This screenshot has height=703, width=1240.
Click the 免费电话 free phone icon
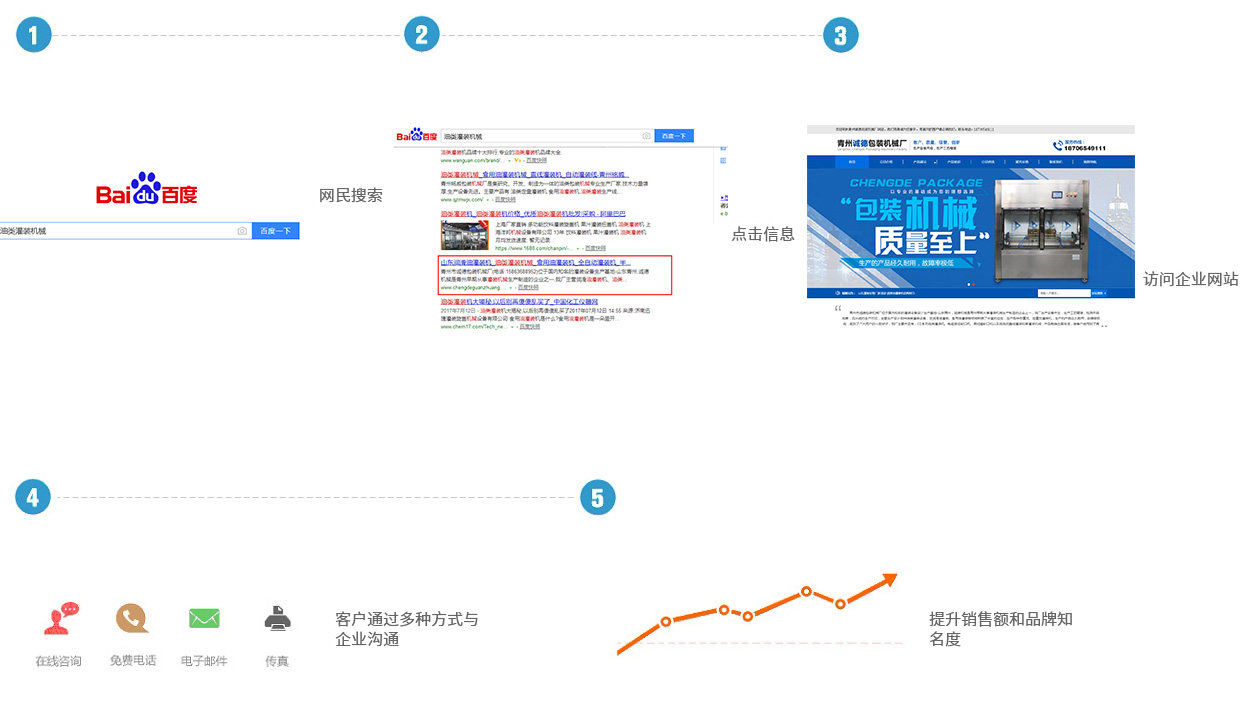(132, 619)
